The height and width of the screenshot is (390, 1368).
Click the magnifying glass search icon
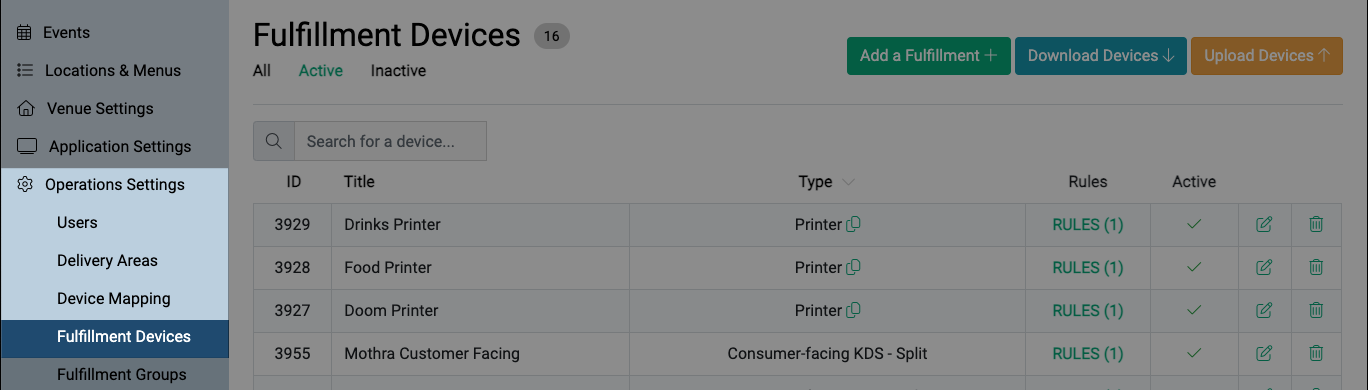(x=274, y=141)
